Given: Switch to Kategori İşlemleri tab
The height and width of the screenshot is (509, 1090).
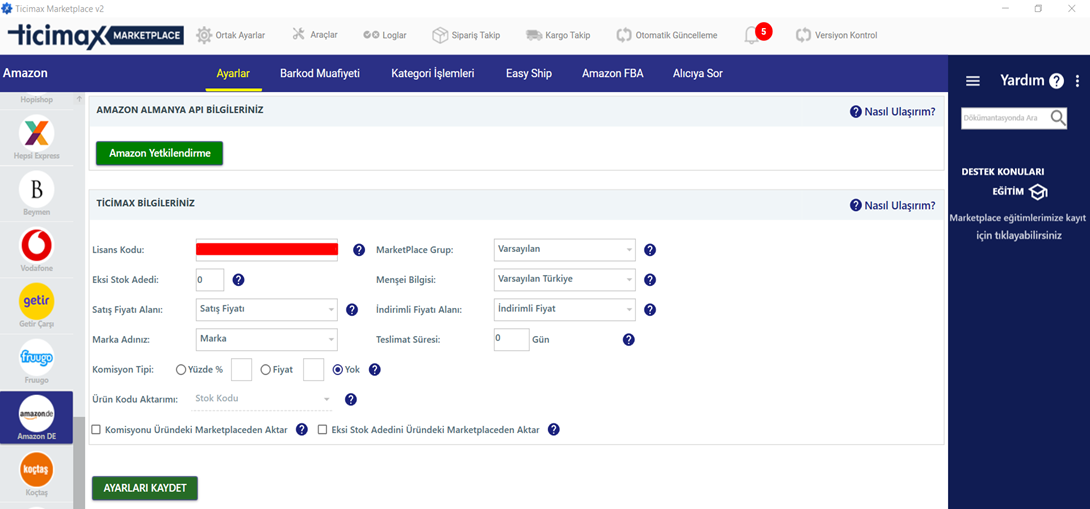Looking at the screenshot, I should 432,73.
